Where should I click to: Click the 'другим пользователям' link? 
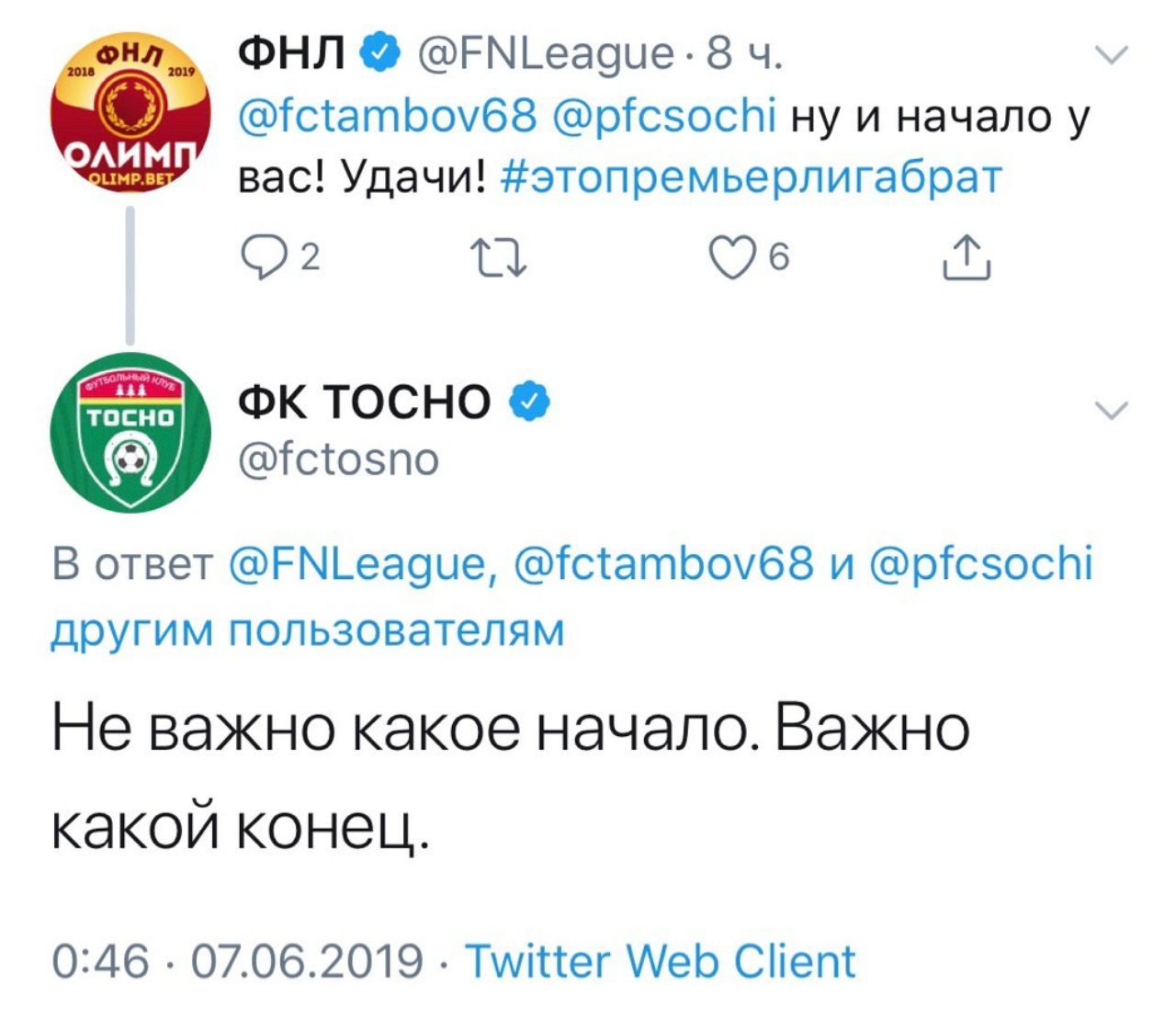[x=307, y=629]
